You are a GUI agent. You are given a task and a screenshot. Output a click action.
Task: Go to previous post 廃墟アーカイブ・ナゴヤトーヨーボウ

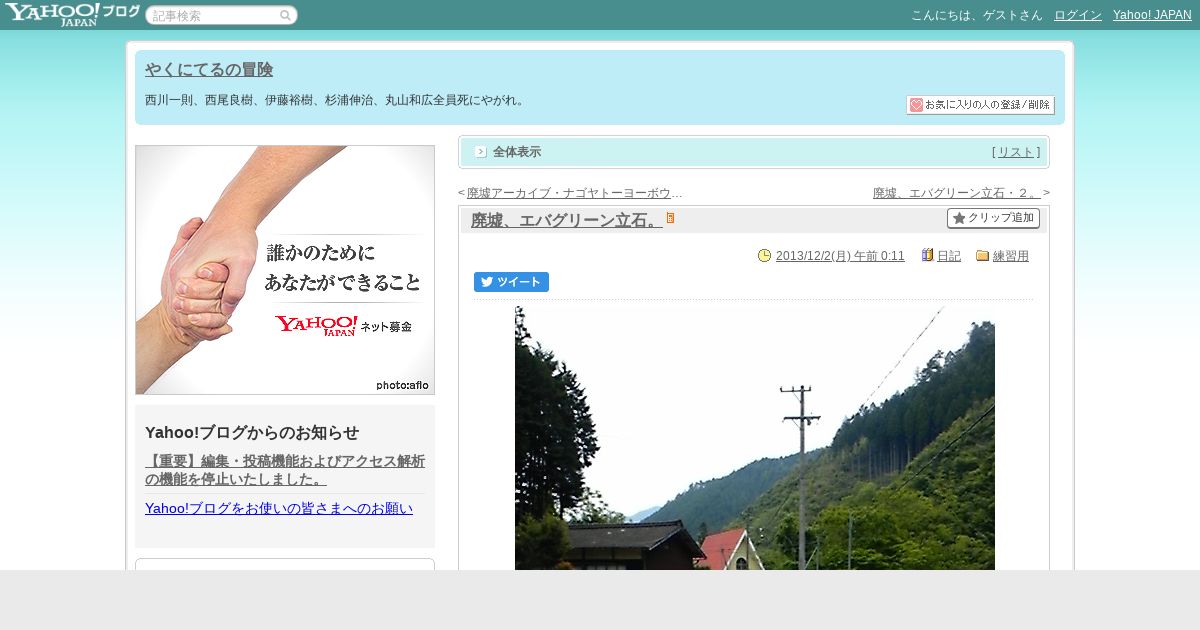[575, 193]
